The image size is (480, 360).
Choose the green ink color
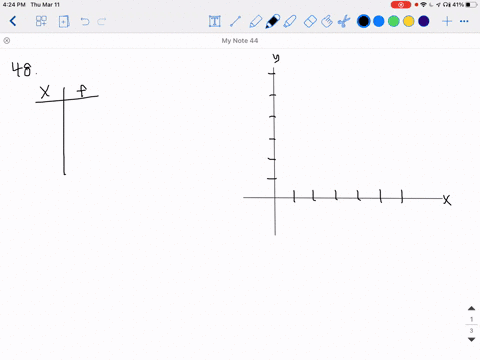(x=394, y=21)
